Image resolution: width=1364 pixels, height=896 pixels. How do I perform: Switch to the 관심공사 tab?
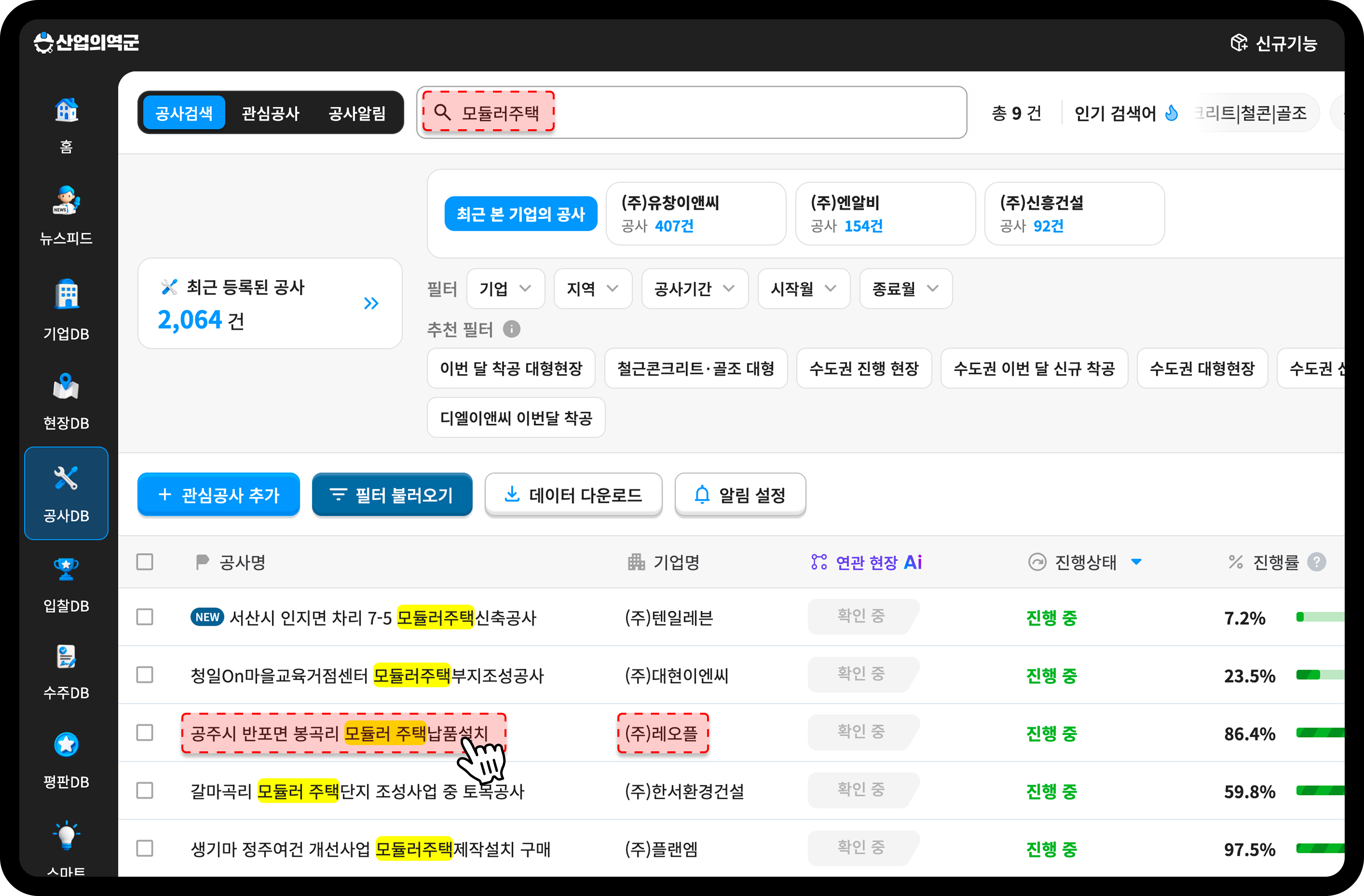click(x=270, y=113)
